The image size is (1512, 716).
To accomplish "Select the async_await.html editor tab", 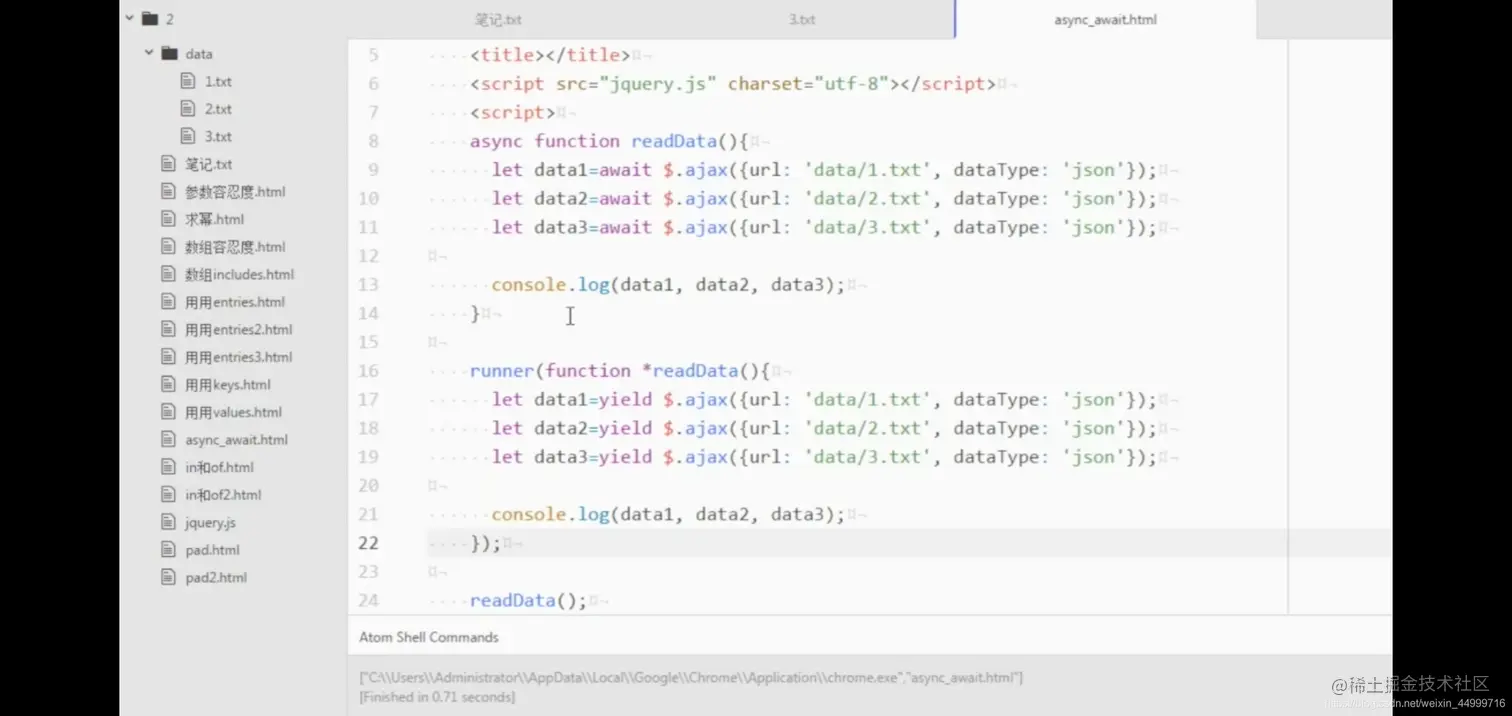I will [x=1105, y=19].
